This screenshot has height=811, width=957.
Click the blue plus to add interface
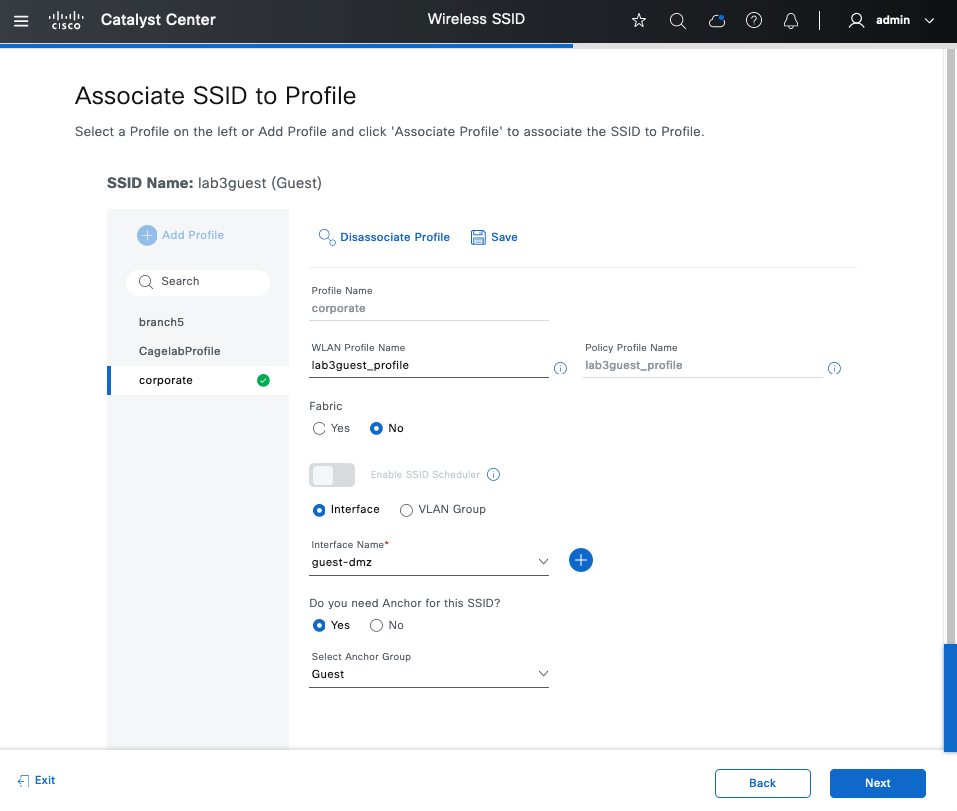[581, 560]
